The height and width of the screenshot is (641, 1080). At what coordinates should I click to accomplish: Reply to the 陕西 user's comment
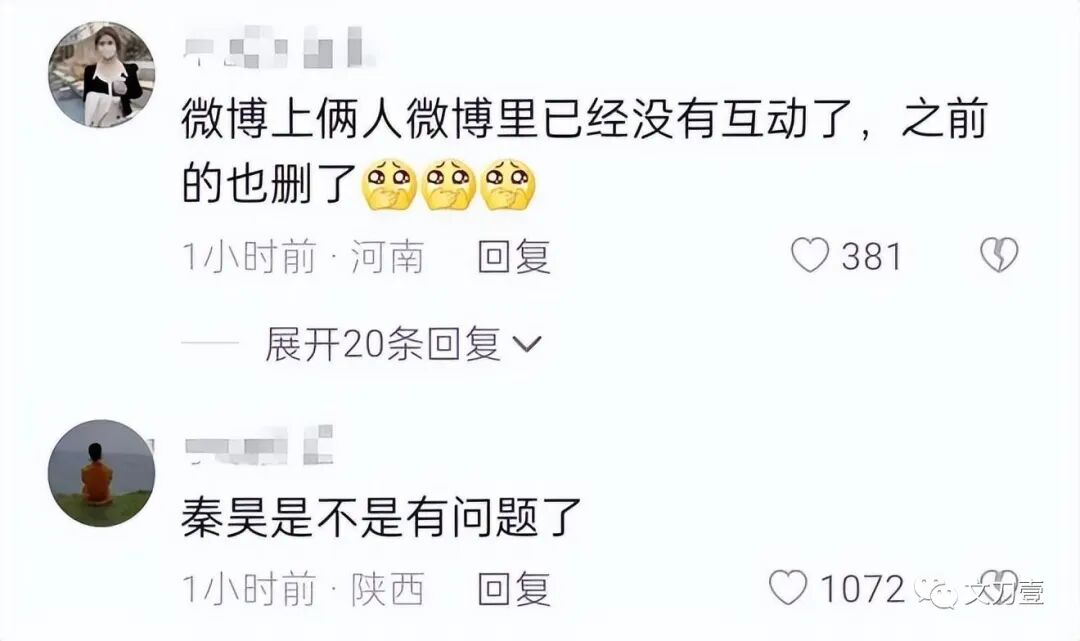tap(515, 589)
